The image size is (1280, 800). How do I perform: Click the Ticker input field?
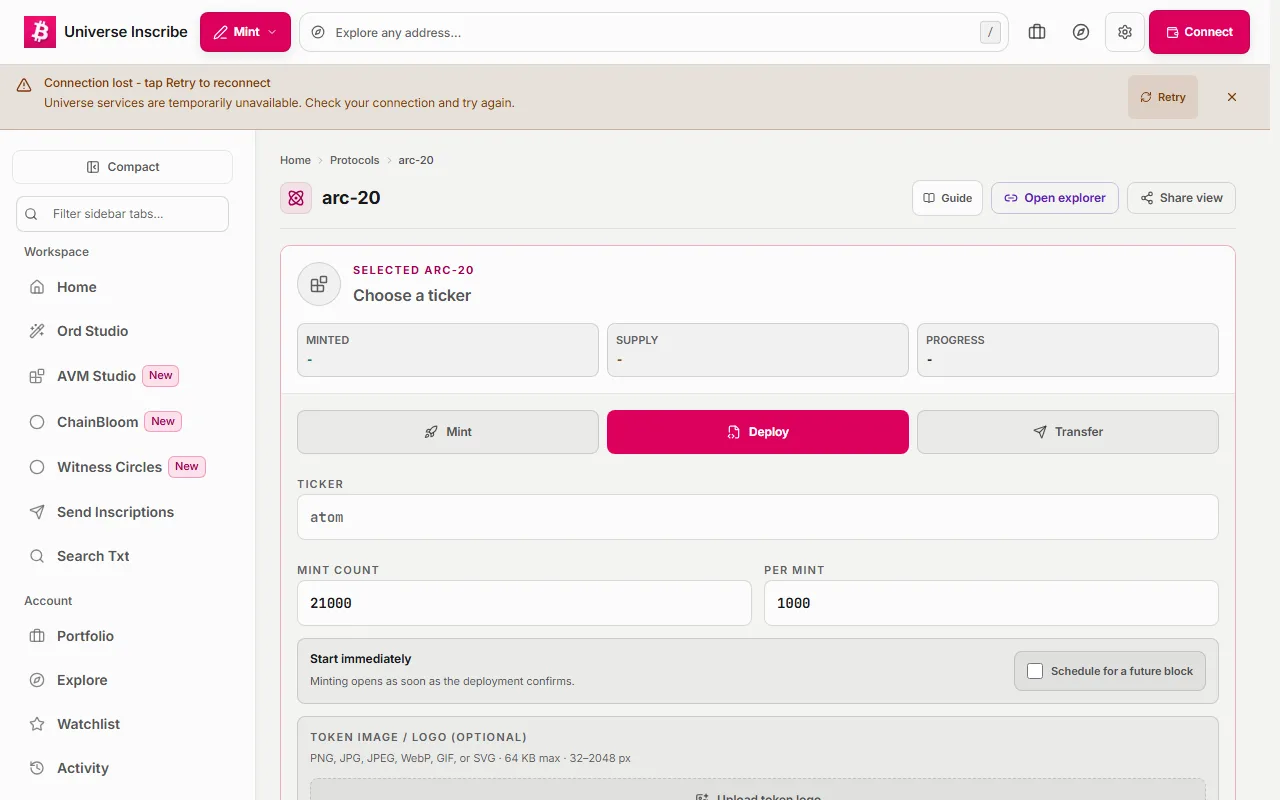758,517
